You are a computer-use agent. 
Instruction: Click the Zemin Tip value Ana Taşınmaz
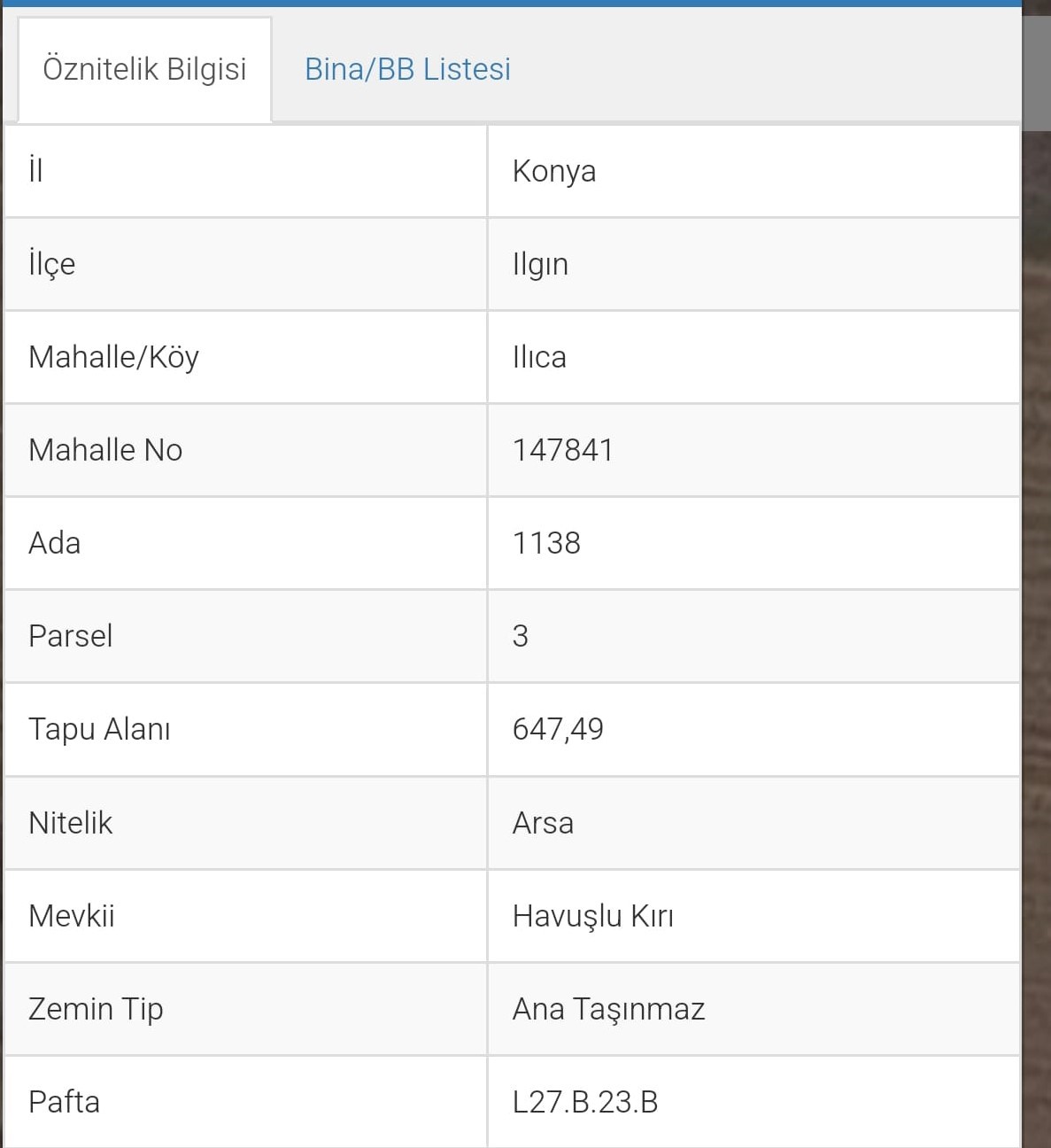[x=608, y=1009]
